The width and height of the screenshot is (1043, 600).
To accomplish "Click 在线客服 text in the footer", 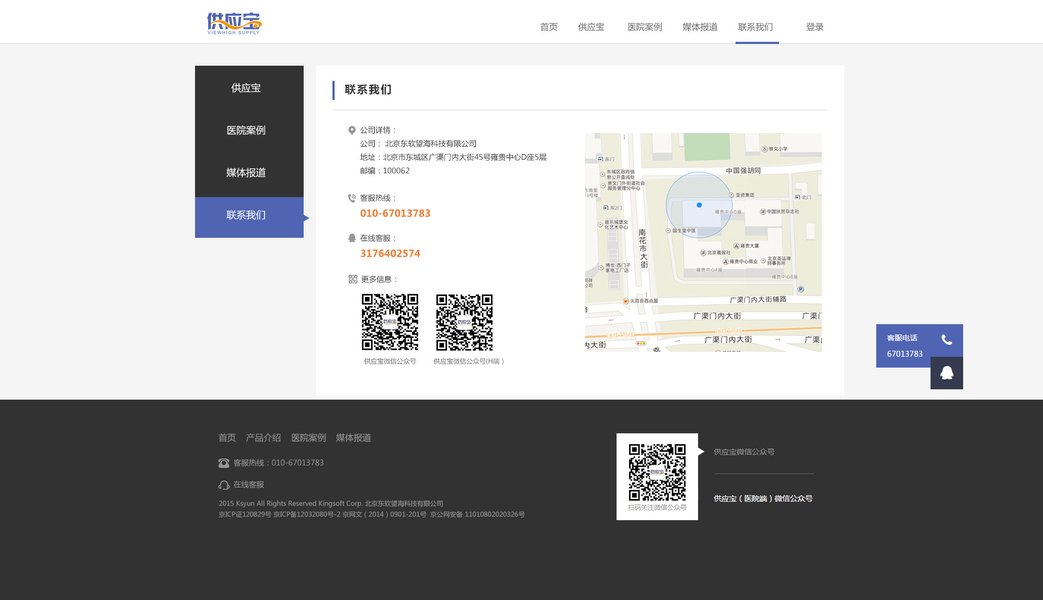I will click(x=248, y=485).
